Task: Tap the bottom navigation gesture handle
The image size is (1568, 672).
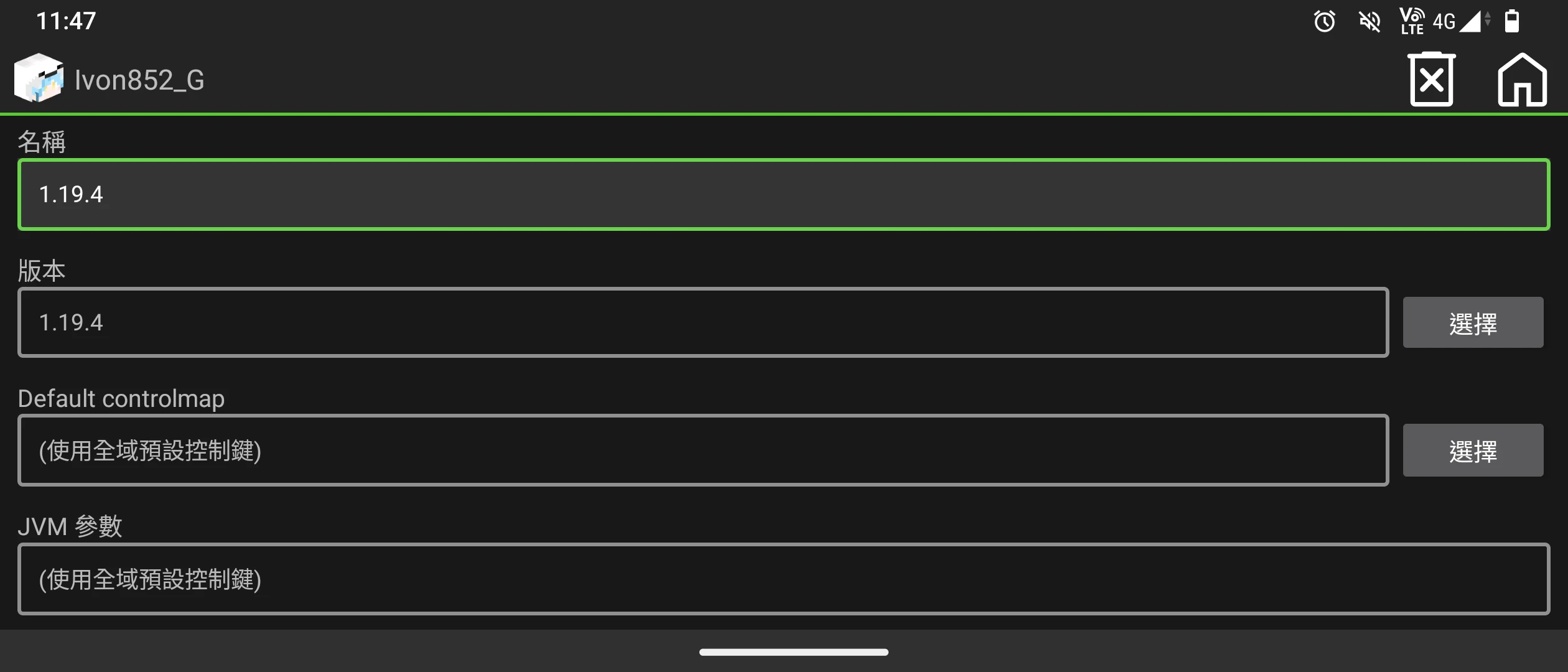Action: click(793, 652)
